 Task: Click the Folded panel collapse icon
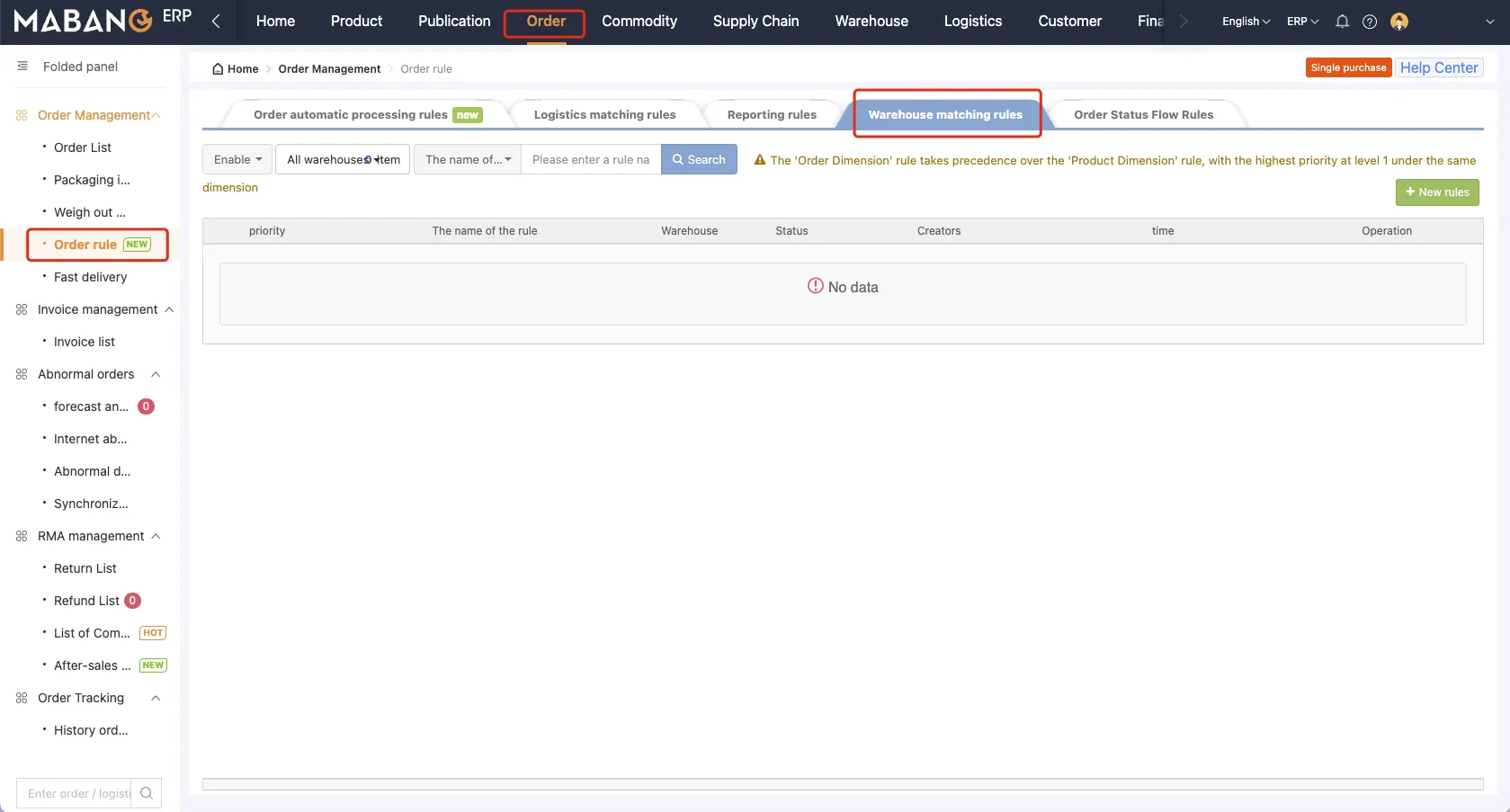pos(22,67)
